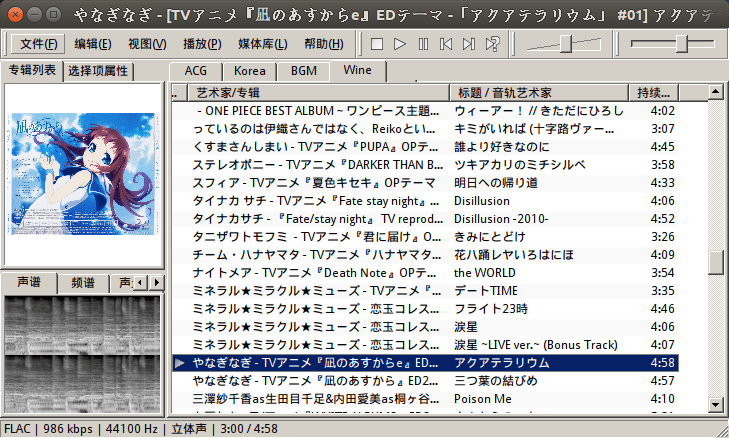Skip to the previous track
Image resolution: width=729 pixels, height=438 pixels.
[445, 44]
